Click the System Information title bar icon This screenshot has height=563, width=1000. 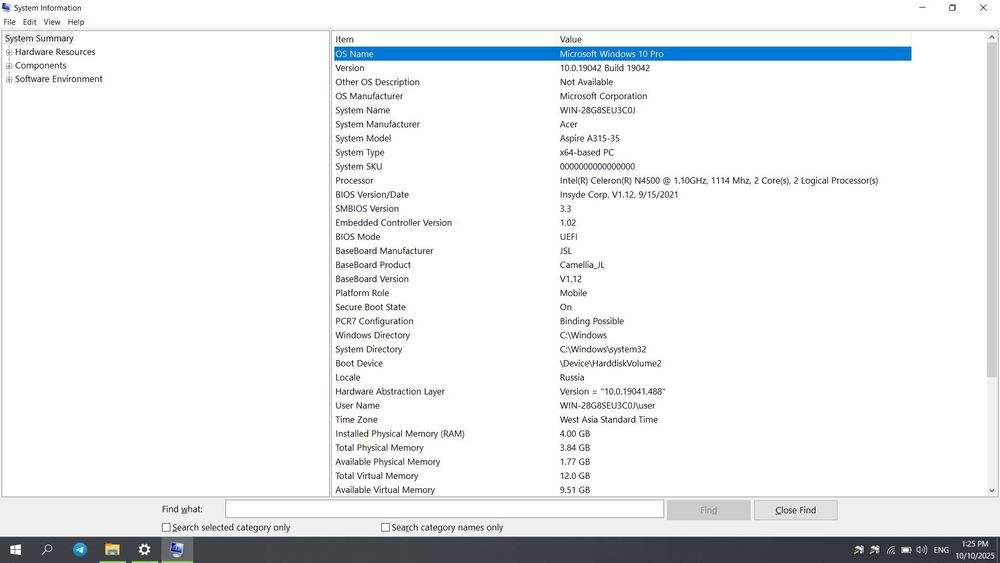click(x=6, y=8)
